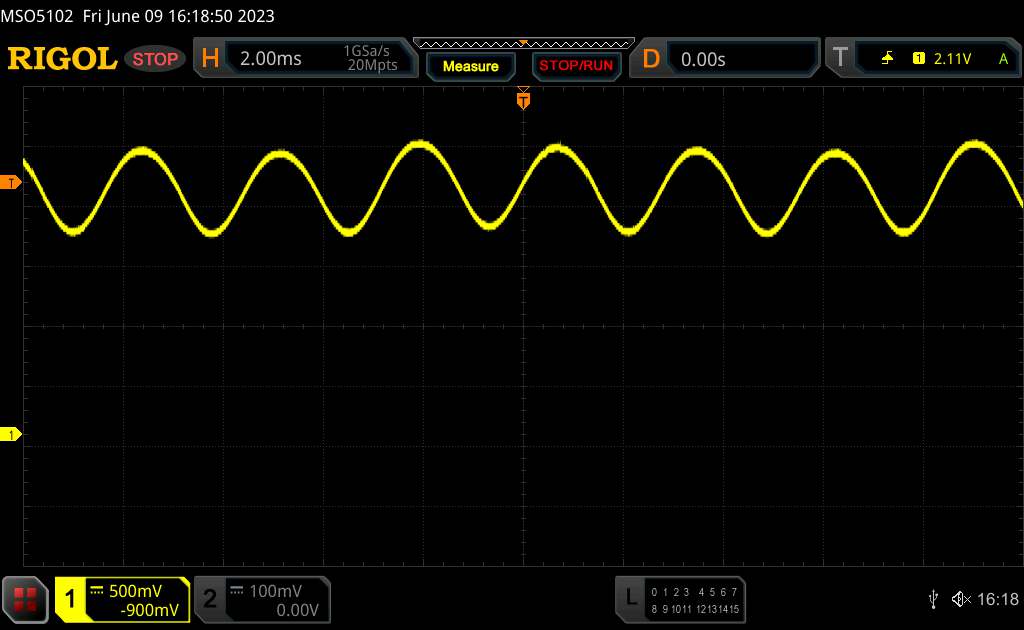Toggle the STOP/RUN button
Image resolution: width=1024 pixels, height=630 pixels.
[x=576, y=66]
